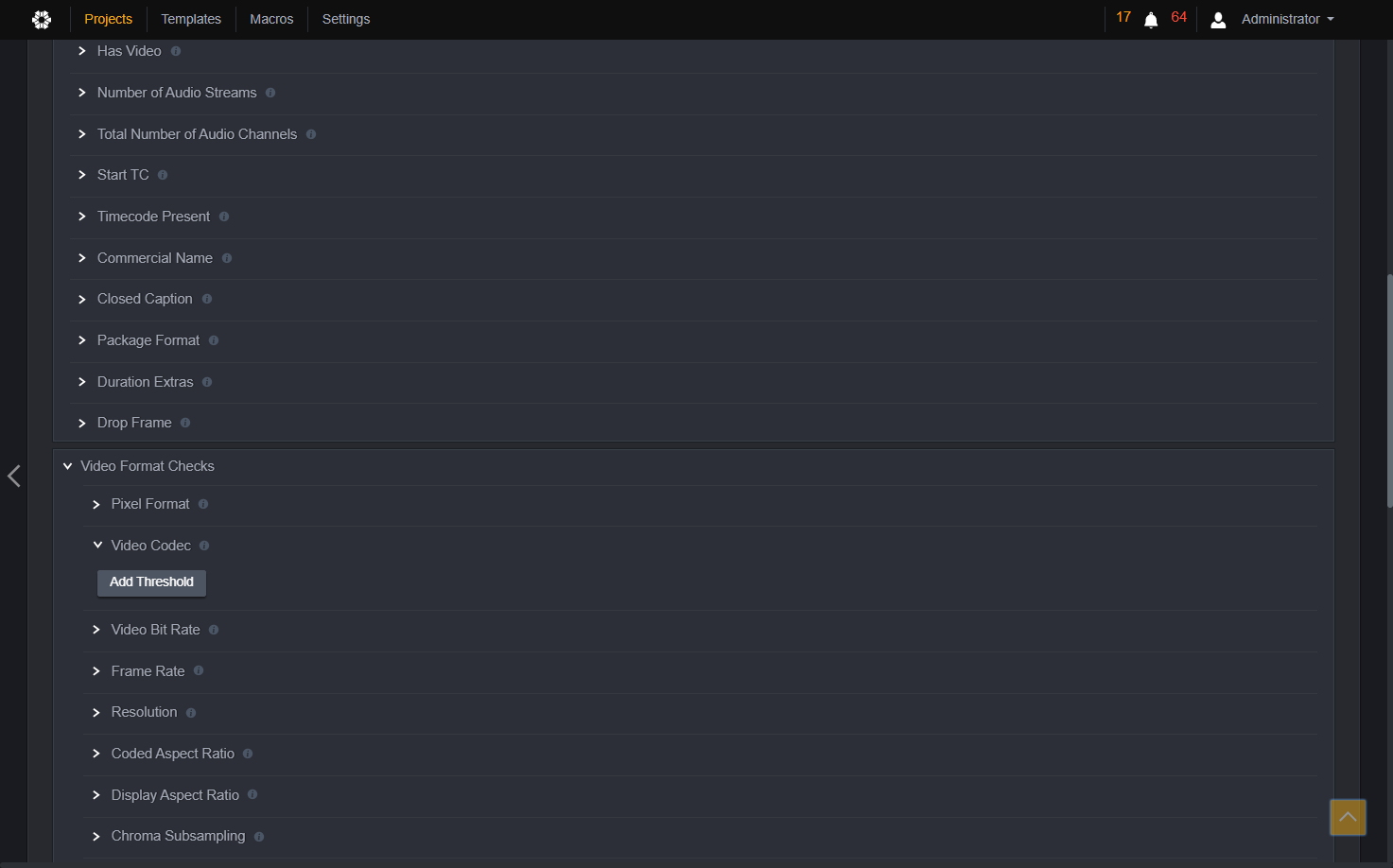Click the info icon beside Package Format
Viewport: 1393px width, 868px height.
214,340
